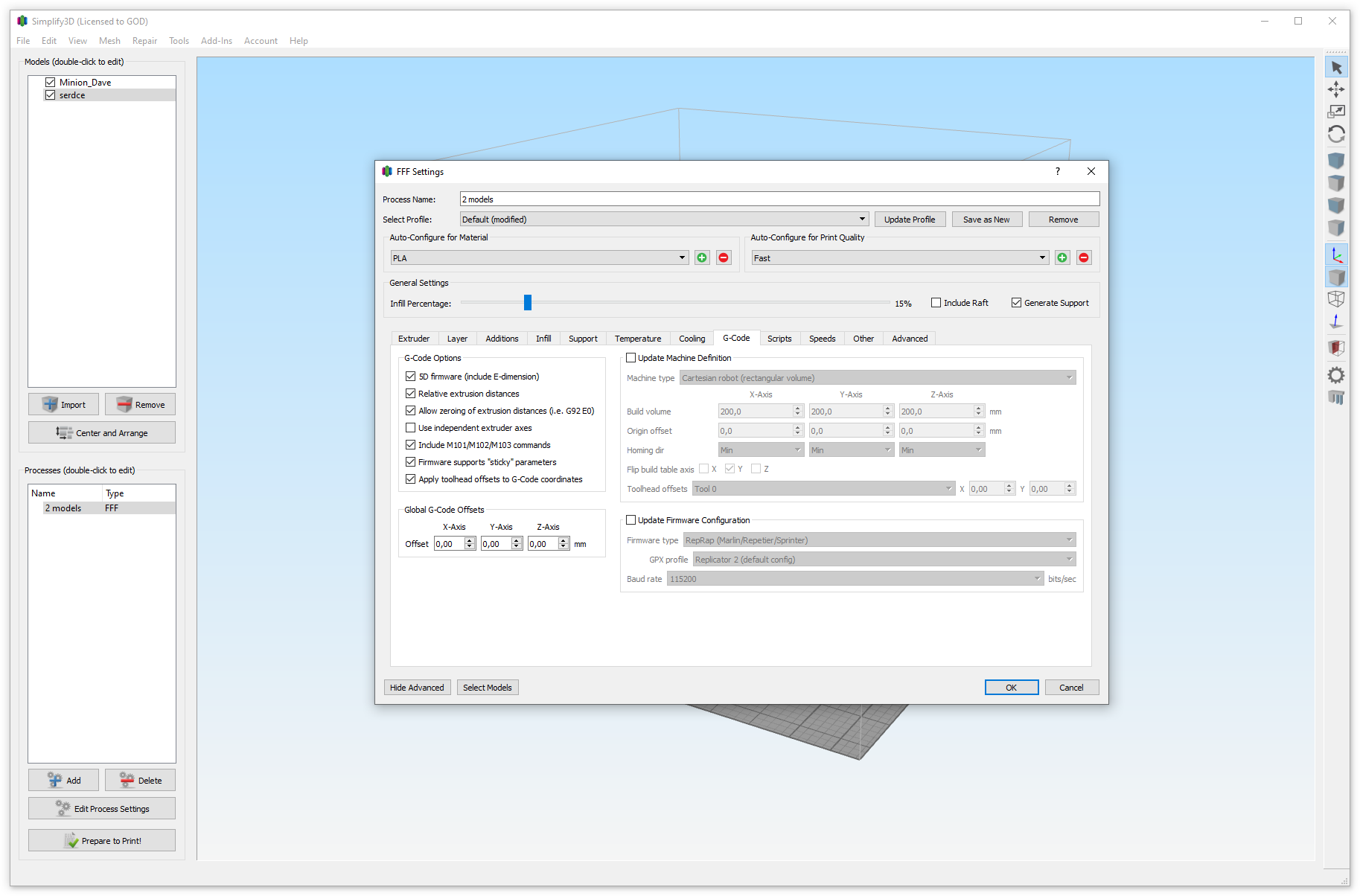Switch to the Infill tab
The image size is (1360, 896).
coord(543,339)
